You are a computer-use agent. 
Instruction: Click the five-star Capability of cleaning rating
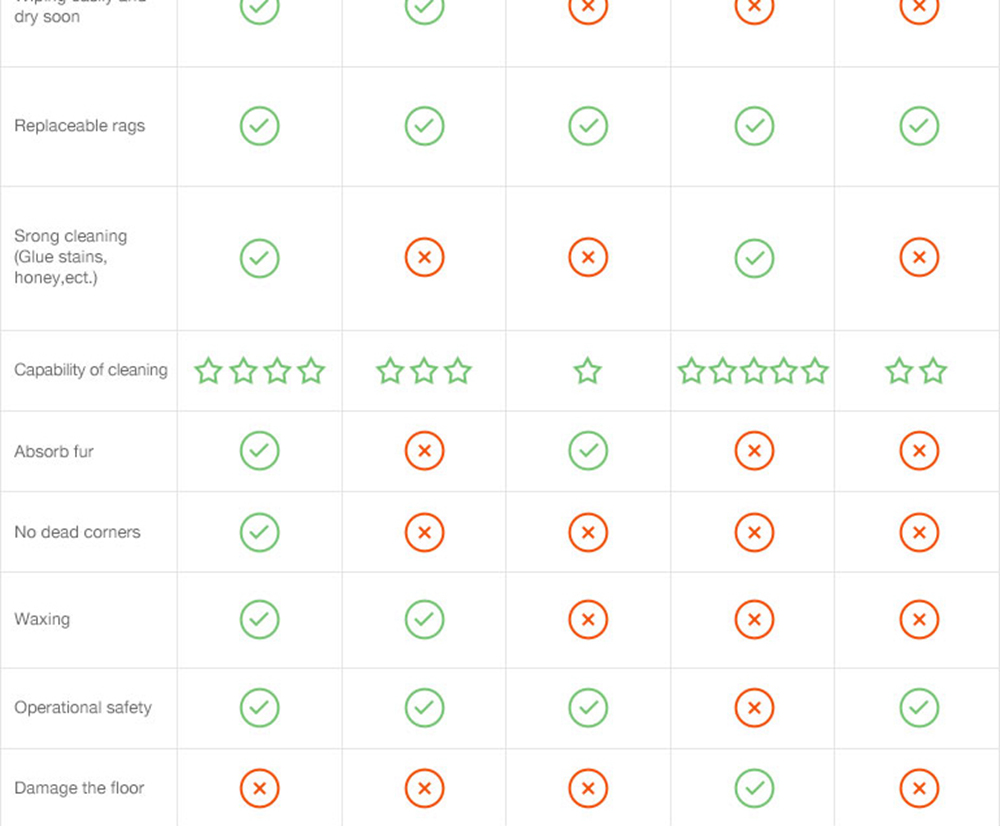[x=753, y=371]
